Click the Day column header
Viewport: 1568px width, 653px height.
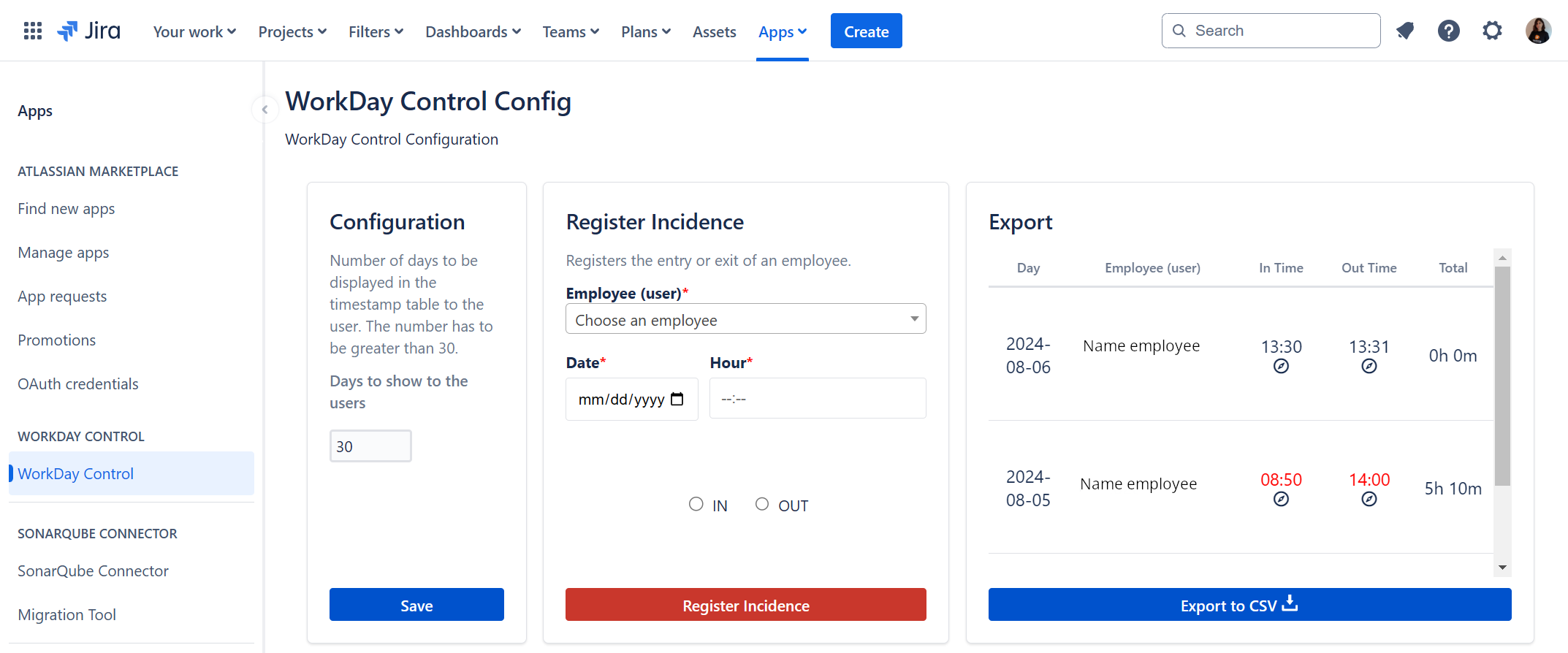(x=1028, y=268)
